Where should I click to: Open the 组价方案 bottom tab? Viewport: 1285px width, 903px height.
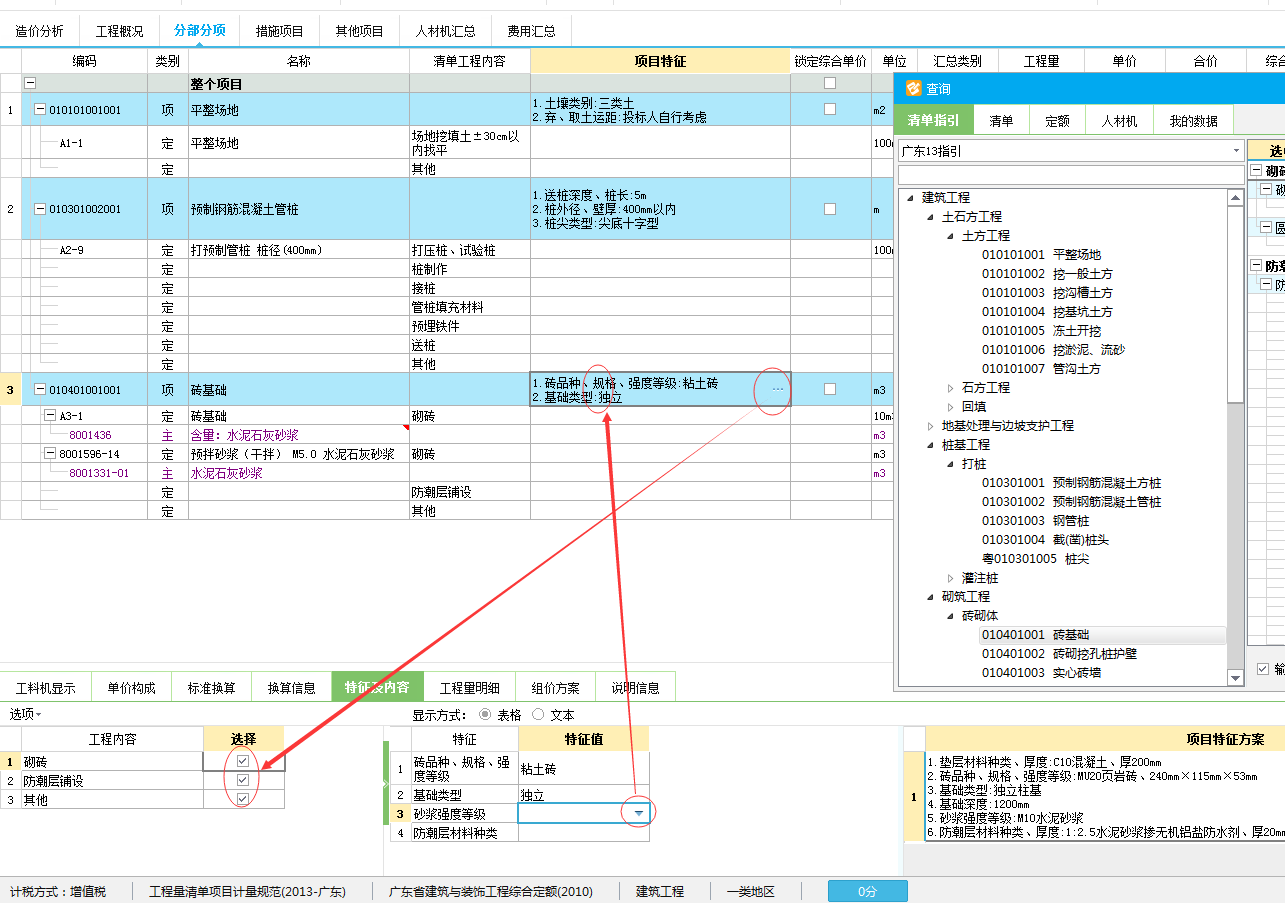pos(555,688)
